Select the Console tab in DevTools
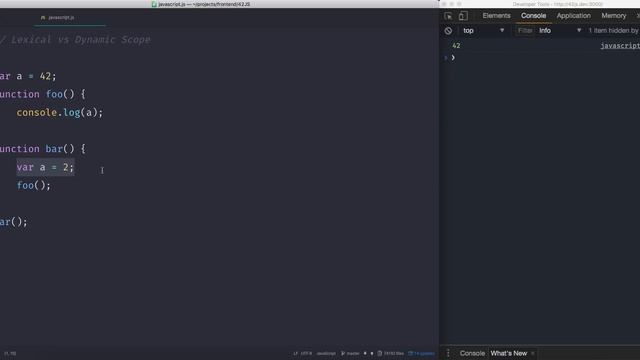 click(533, 16)
